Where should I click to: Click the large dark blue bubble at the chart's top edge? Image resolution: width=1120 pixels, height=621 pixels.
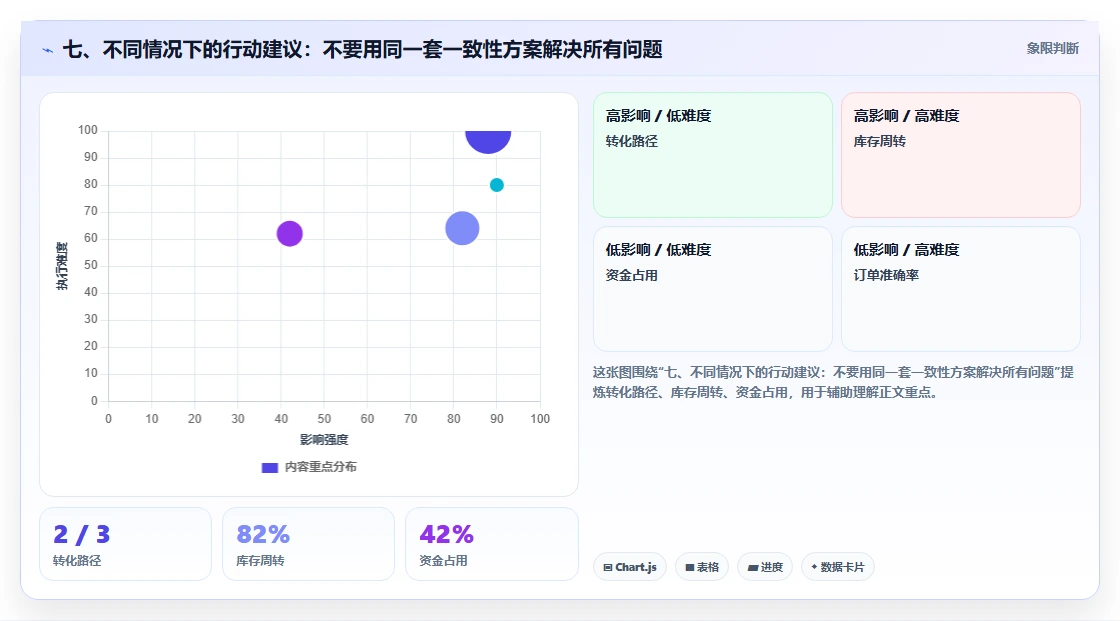tap(488, 140)
